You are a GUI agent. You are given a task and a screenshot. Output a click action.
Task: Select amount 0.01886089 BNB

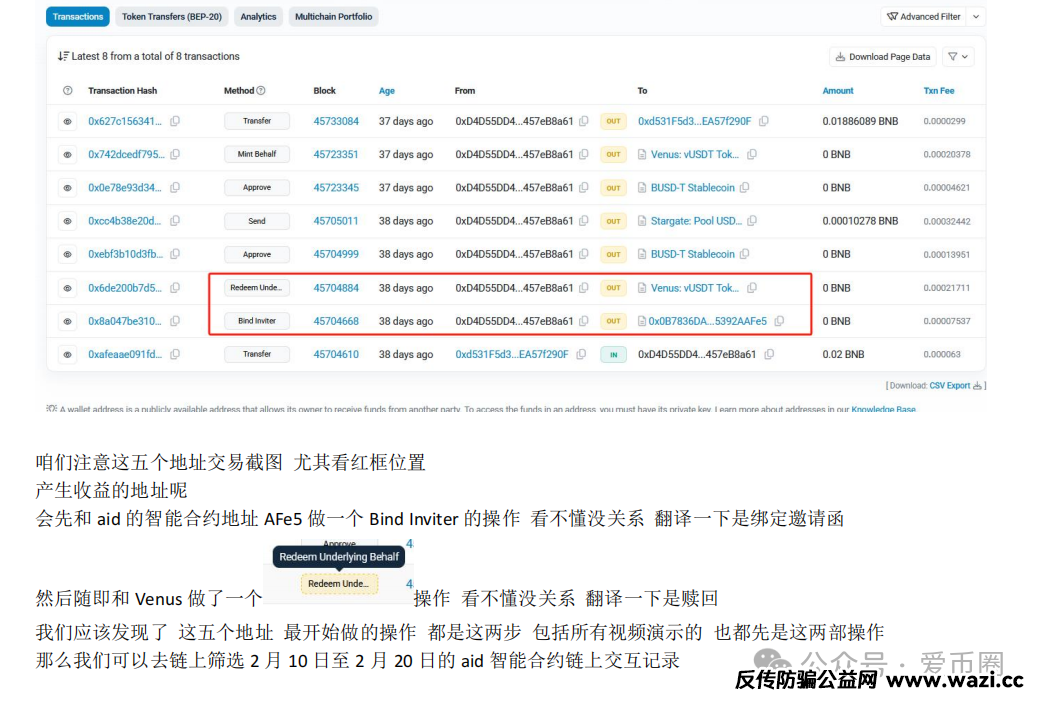[x=860, y=121]
